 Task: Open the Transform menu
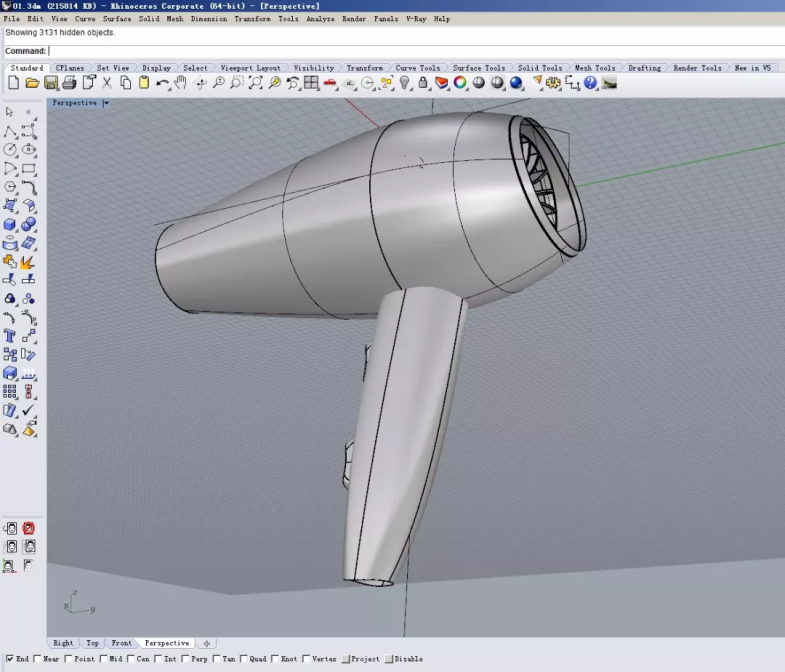pos(252,18)
